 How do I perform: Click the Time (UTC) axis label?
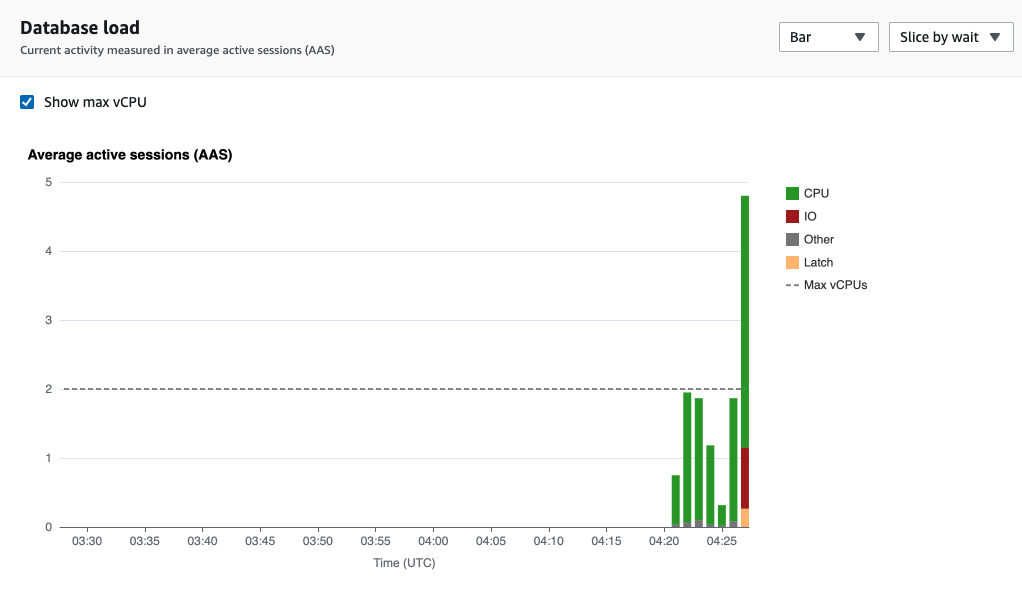tap(404, 562)
